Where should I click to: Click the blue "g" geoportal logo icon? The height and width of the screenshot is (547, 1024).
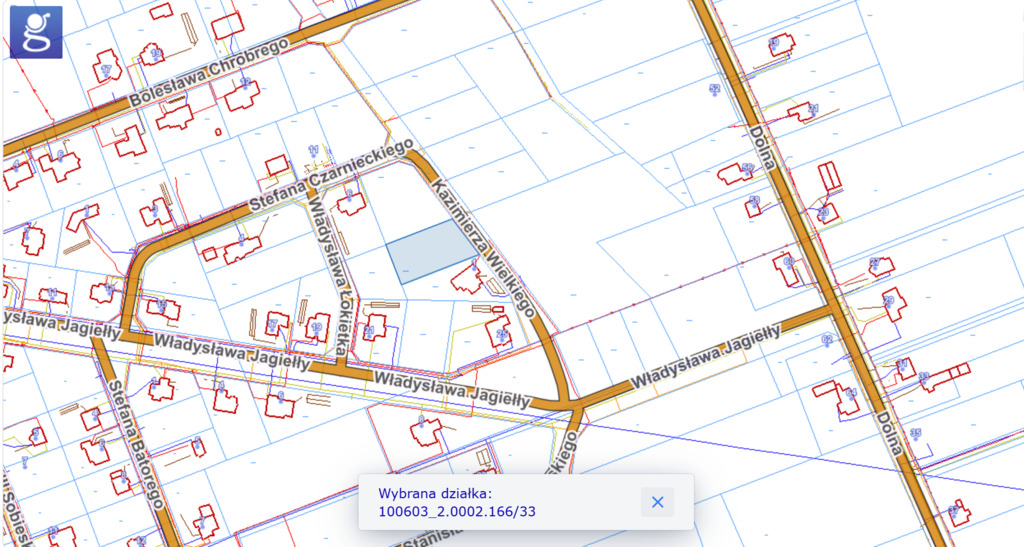pos(35,31)
